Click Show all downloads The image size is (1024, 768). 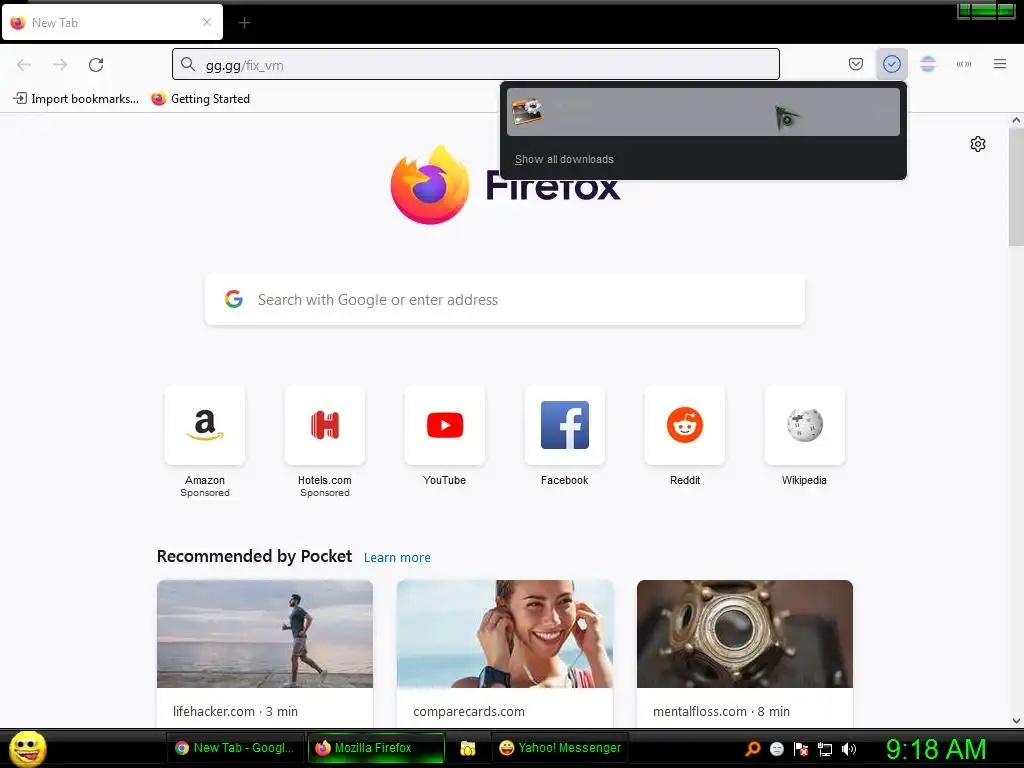click(x=564, y=159)
